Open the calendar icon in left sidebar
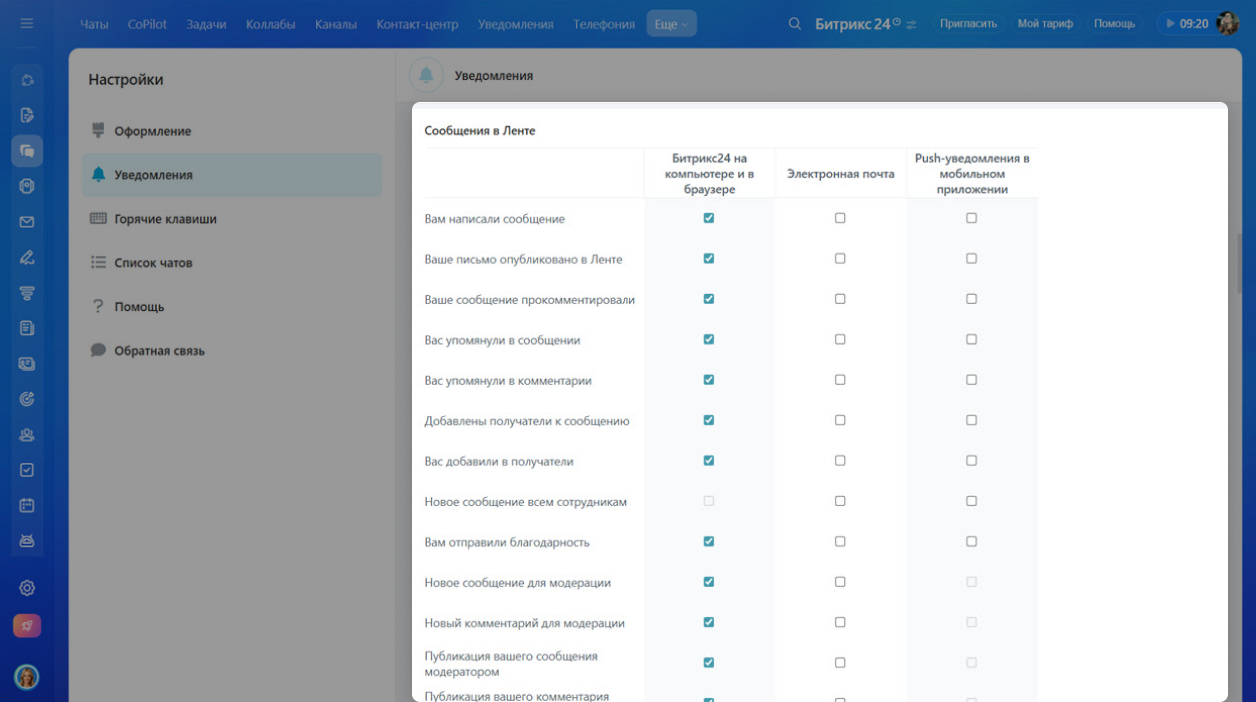The width and height of the screenshot is (1256, 702). click(x=27, y=505)
